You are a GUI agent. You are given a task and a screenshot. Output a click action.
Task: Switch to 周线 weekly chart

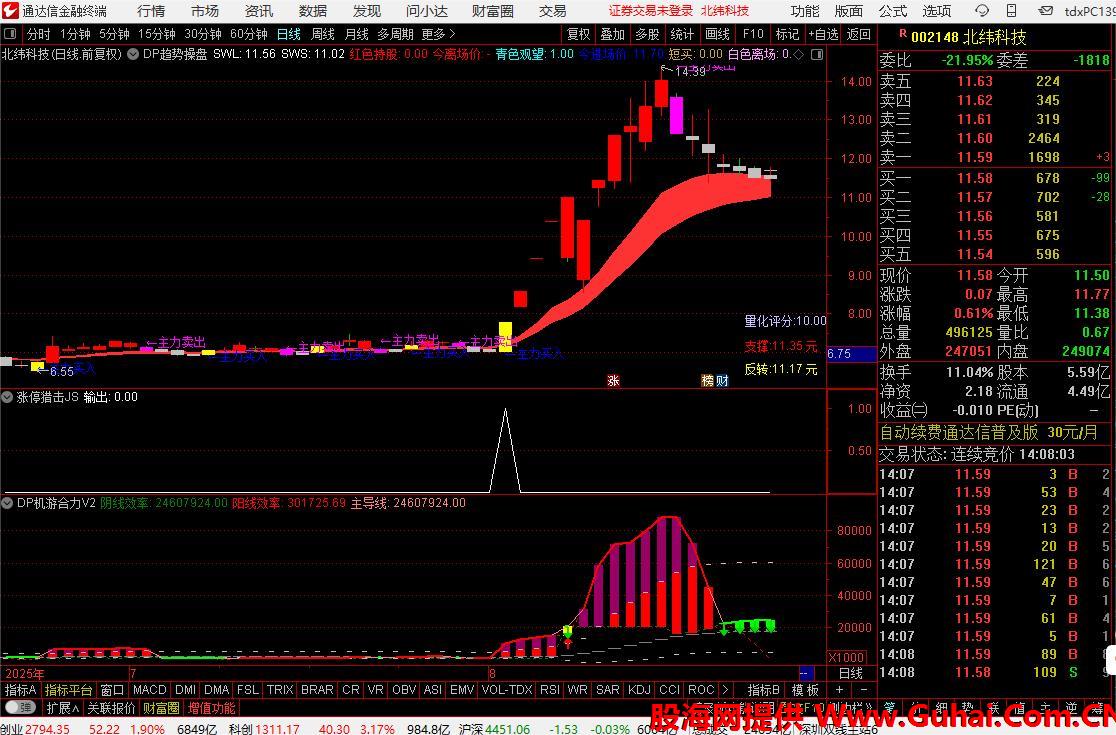click(x=323, y=34)
